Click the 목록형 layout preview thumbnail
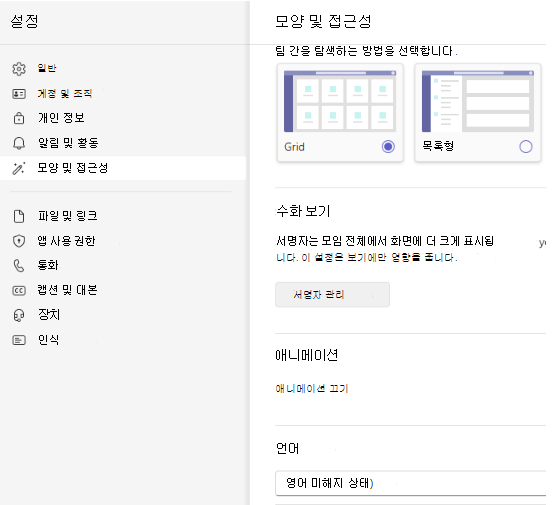 pos(478,101)
